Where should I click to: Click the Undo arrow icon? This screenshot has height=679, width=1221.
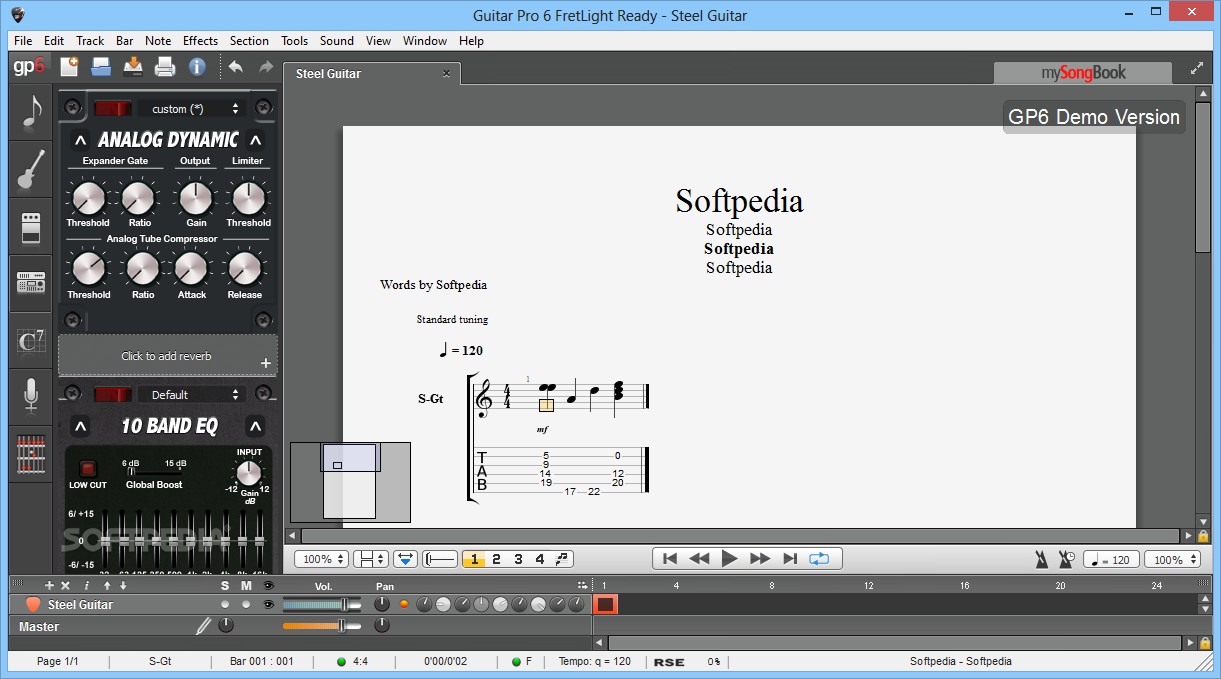pos(236,67)
